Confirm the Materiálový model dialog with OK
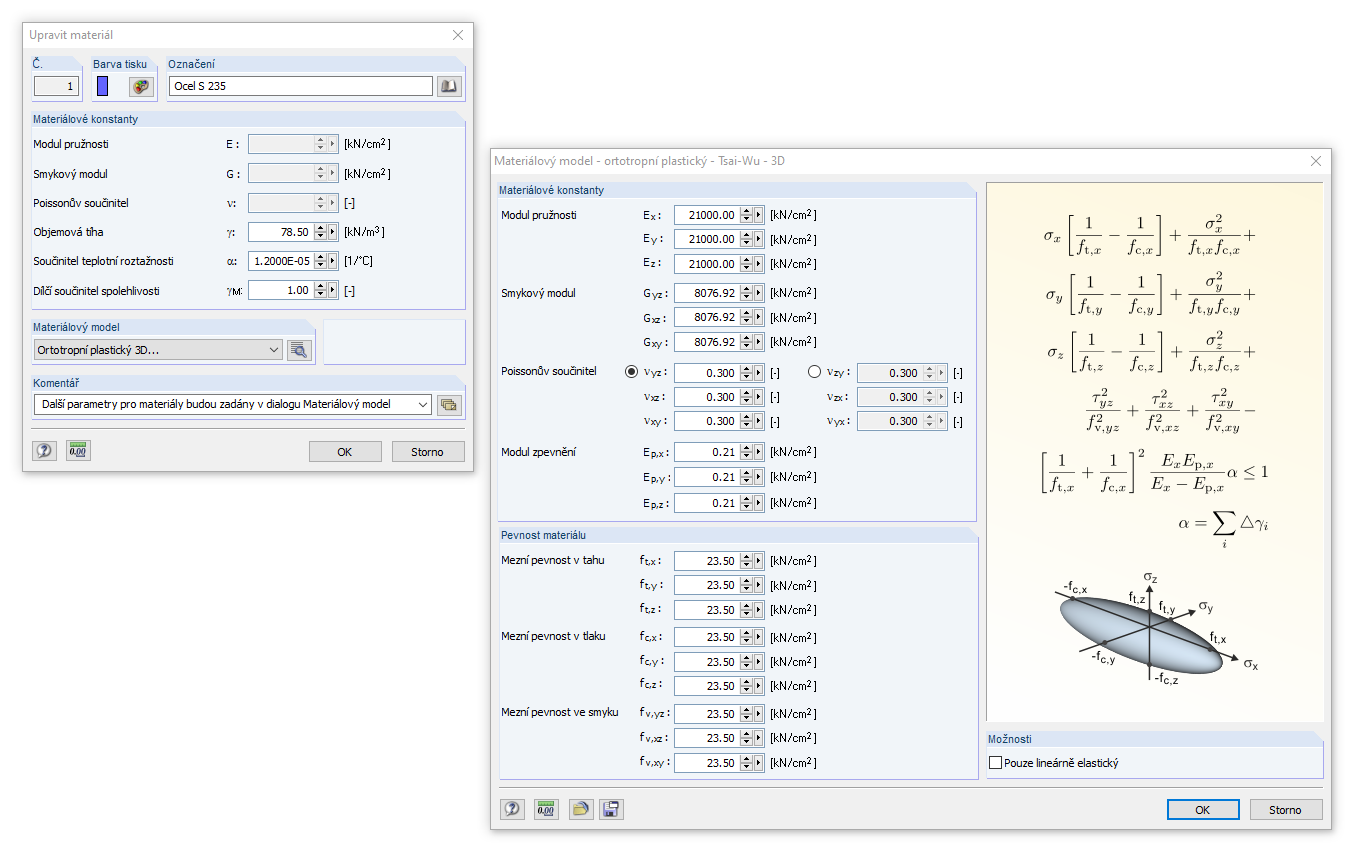This screenshot has height=854, width=1356. click(x=1203, y=810)
